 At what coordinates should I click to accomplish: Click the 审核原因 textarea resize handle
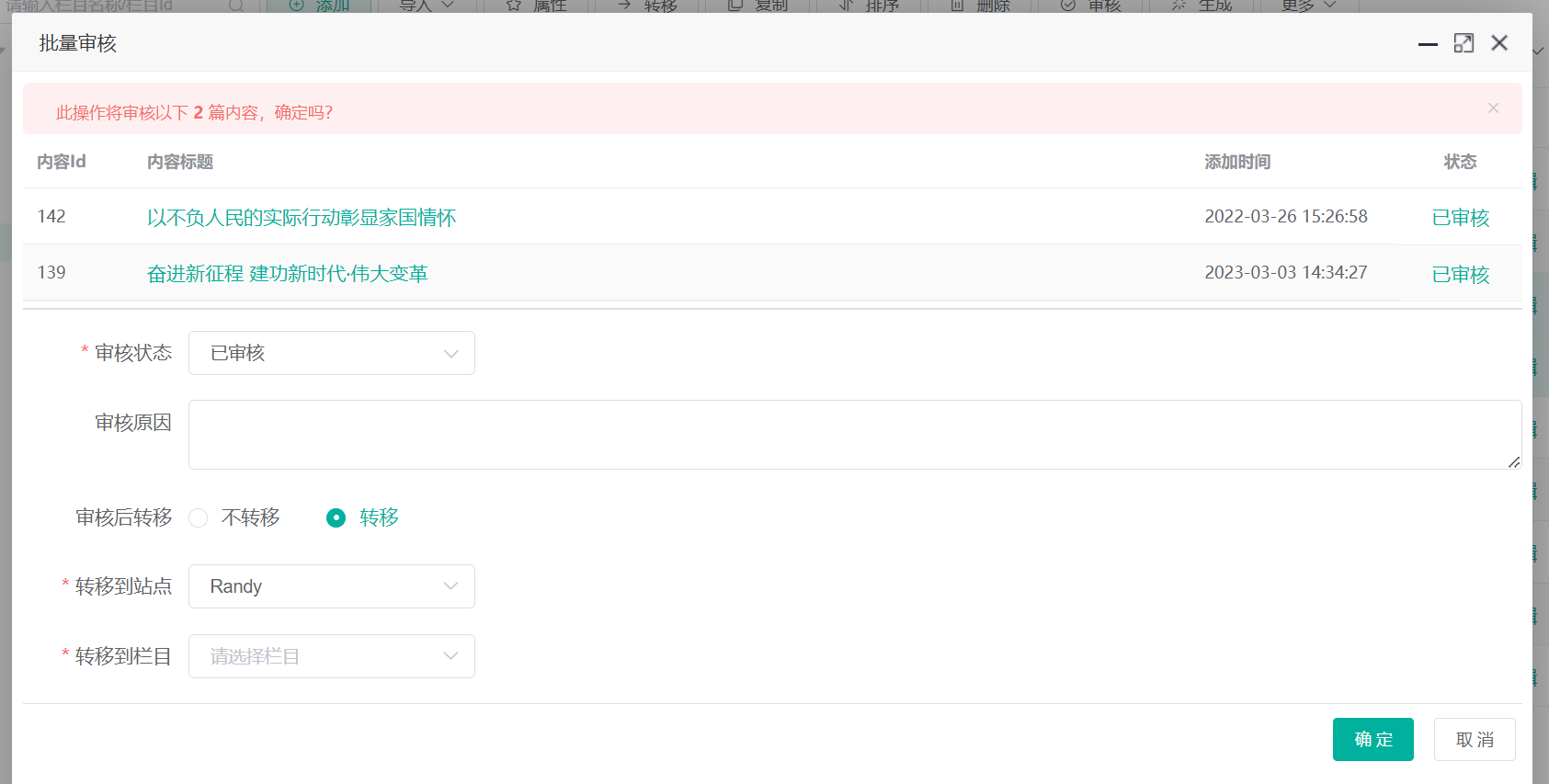pyautogui.click(x=1513, y=461)
